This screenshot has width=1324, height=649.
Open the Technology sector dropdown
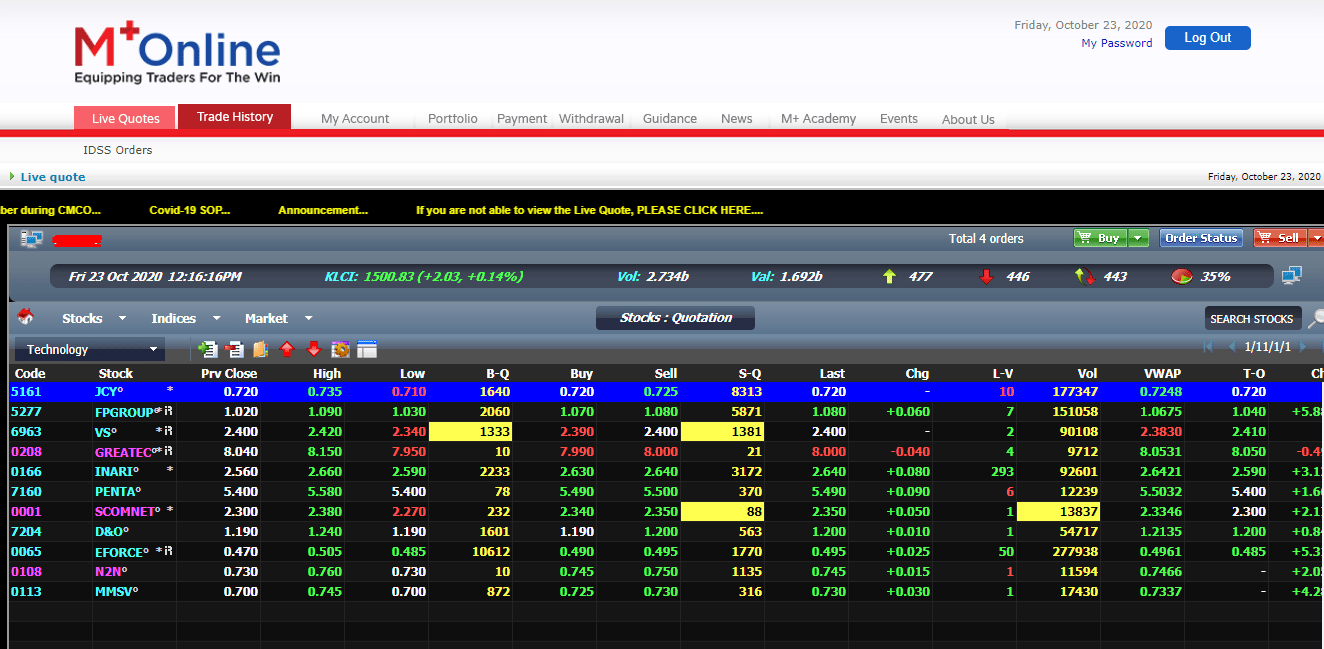point(89,349)
